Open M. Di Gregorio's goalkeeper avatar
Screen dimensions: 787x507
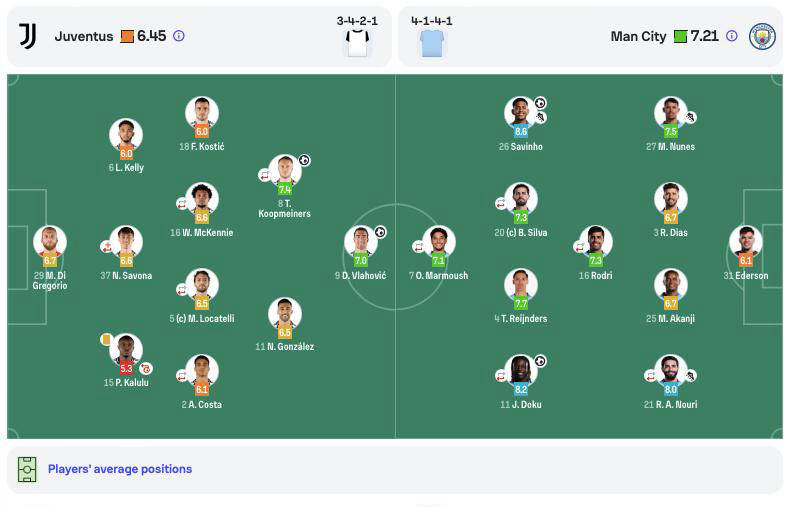point(50,241)
